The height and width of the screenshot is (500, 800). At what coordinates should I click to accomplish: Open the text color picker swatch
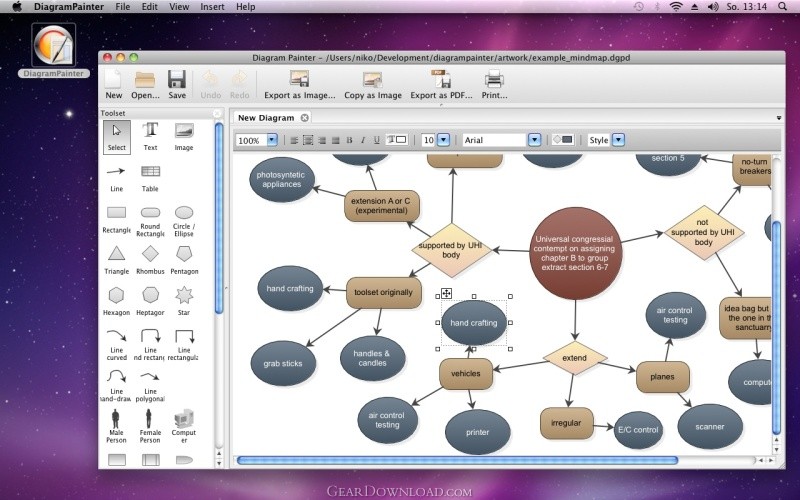point(396,139)
